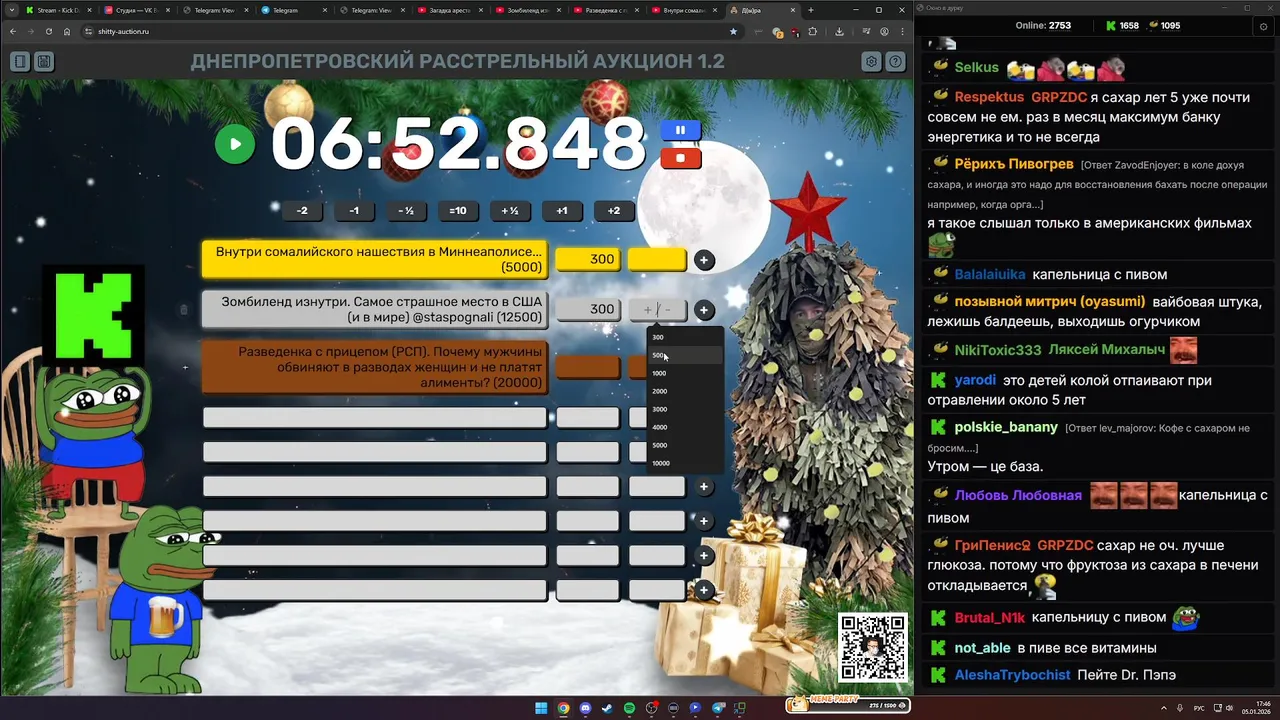Go to browser home page icon
Viewport: 1280px width, 720px height.
67,31
